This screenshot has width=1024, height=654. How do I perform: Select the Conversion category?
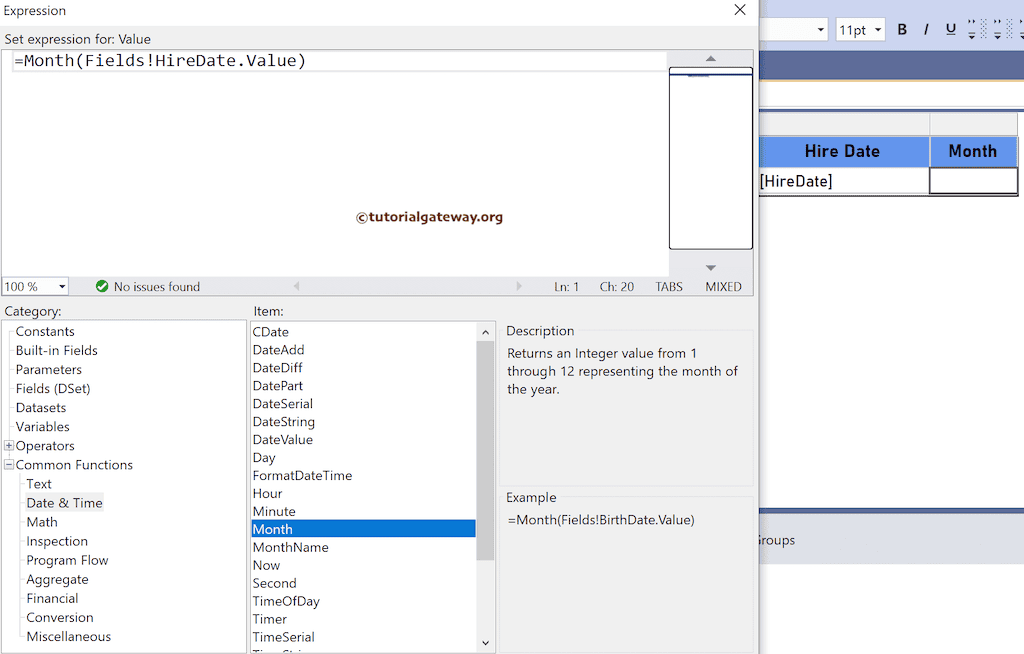[x=59, y=617]
